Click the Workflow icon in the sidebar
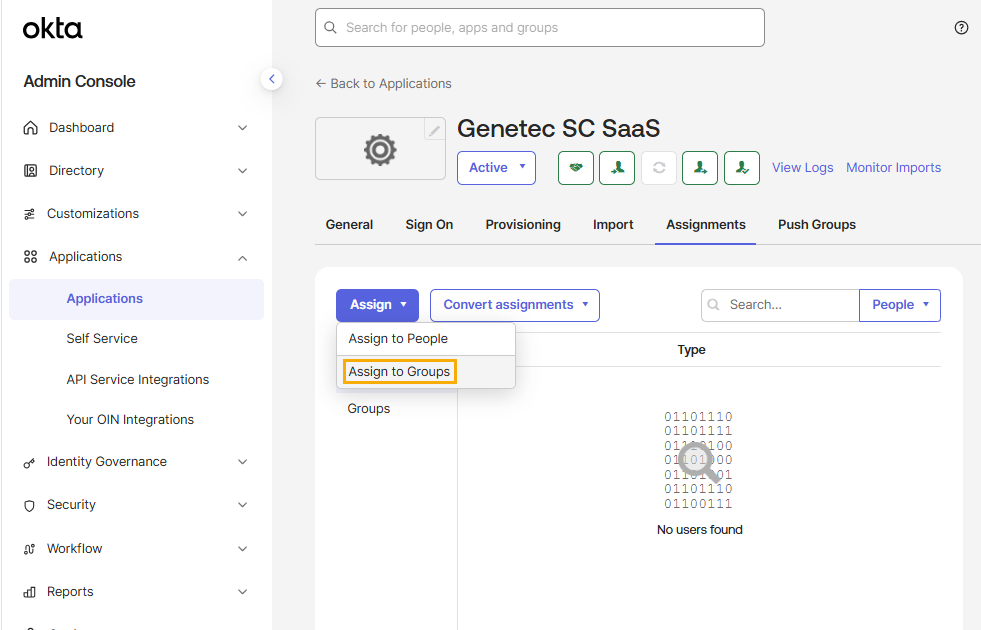981x630 pixels. 29,549
